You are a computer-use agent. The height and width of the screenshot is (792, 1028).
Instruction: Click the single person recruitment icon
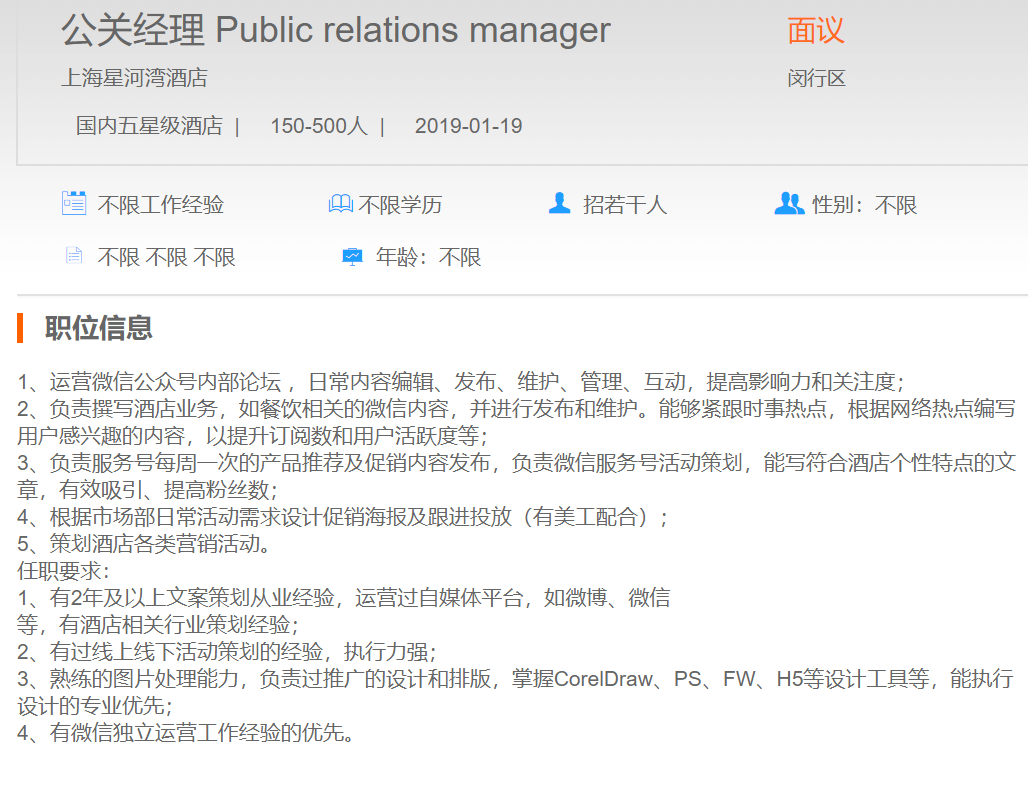(559, 204)
